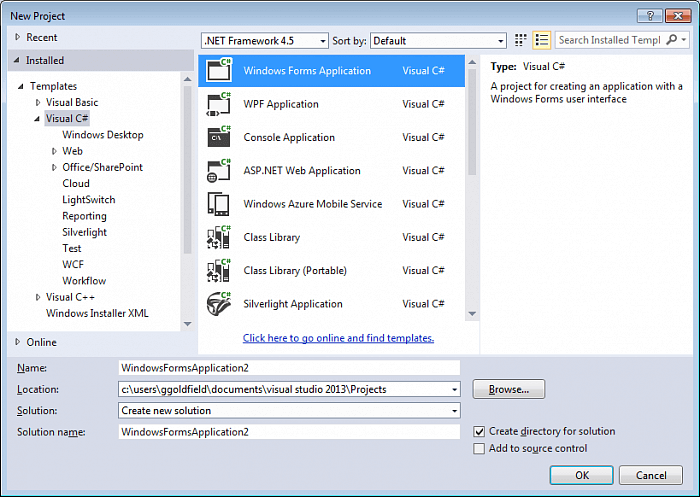Expand the Online section
700x497 pixels.
pyautogui.click(x=18, y=342)
